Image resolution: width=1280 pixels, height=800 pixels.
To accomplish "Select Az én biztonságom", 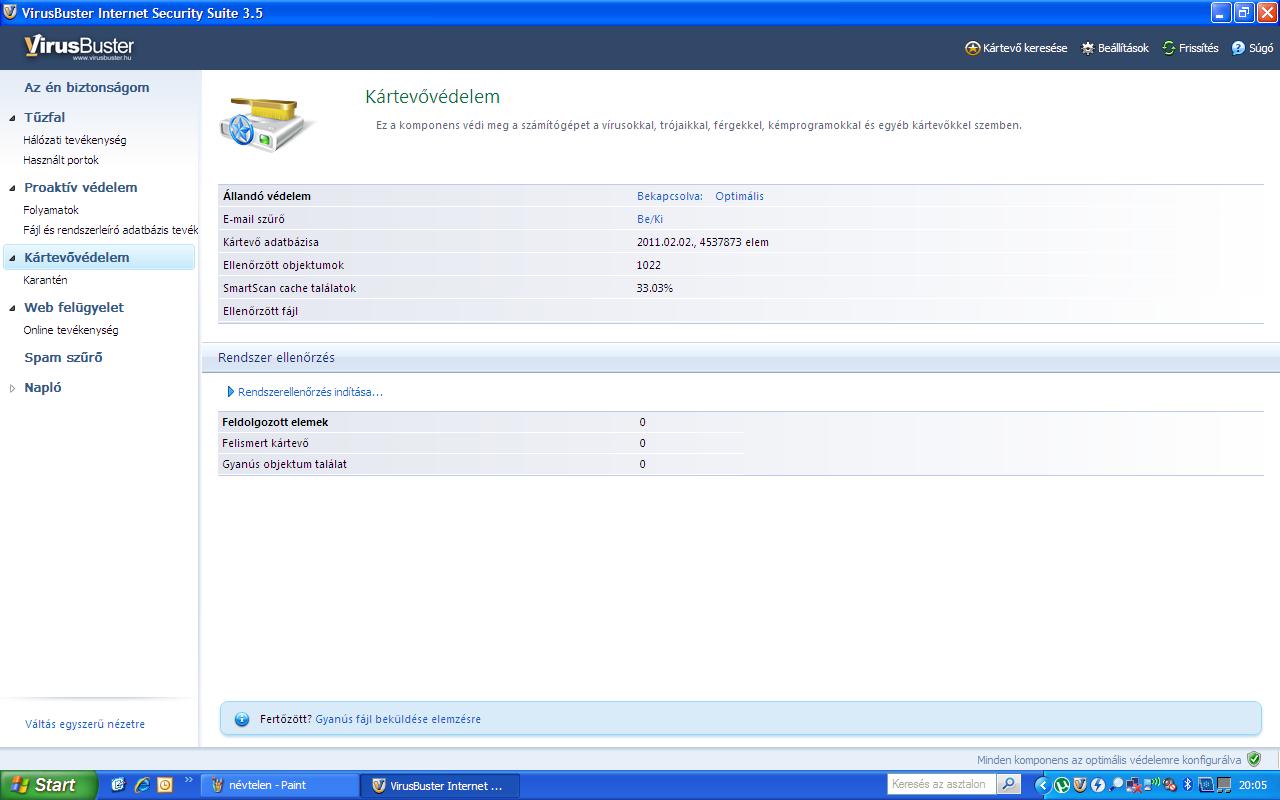I will click(x=87, y=87).
